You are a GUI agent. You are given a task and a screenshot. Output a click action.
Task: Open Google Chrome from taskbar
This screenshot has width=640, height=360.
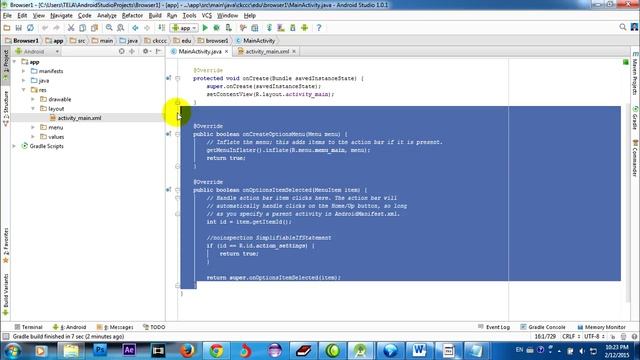[216, 351]
